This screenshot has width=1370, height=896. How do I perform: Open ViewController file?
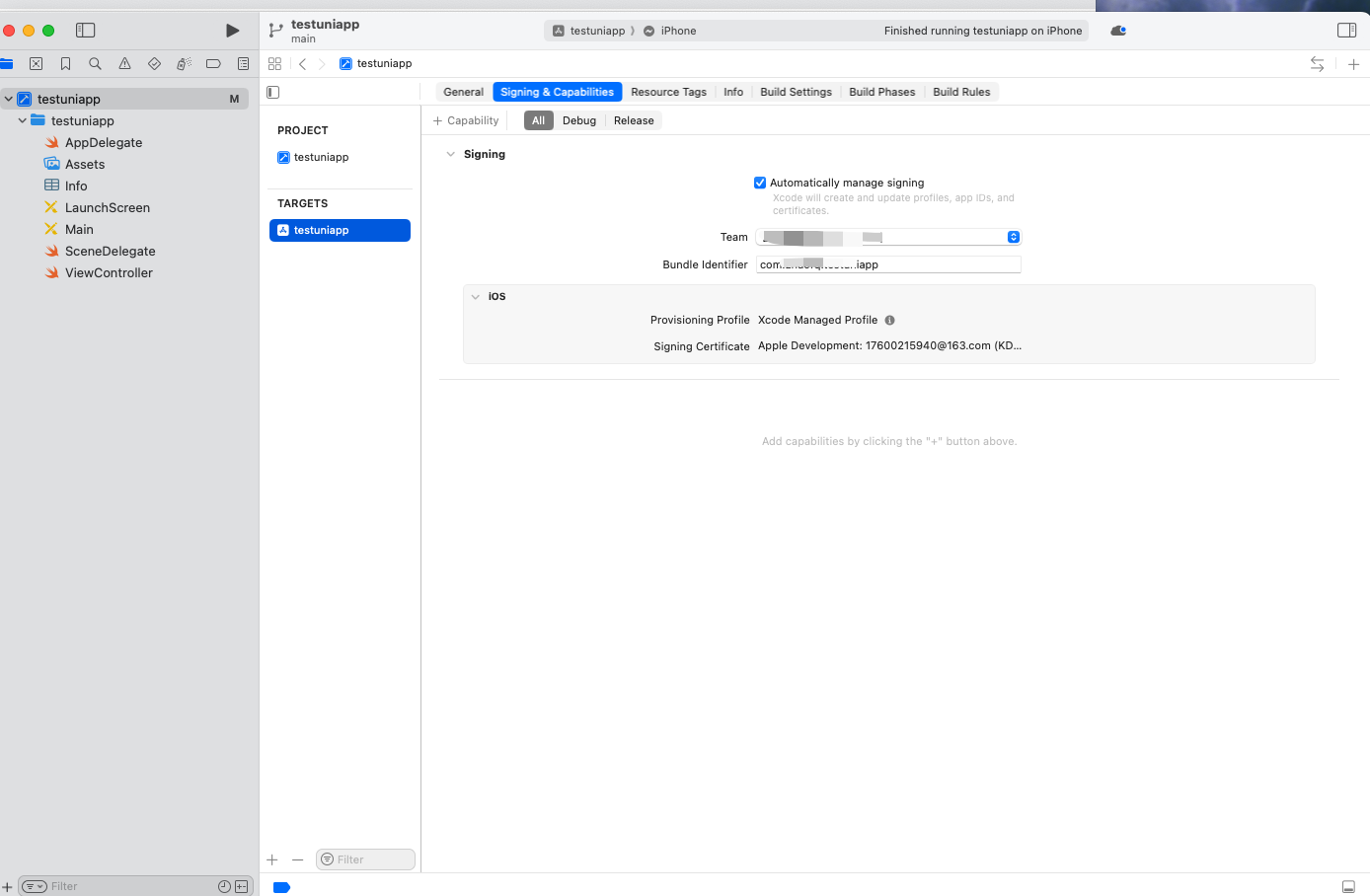pos(109,272)
